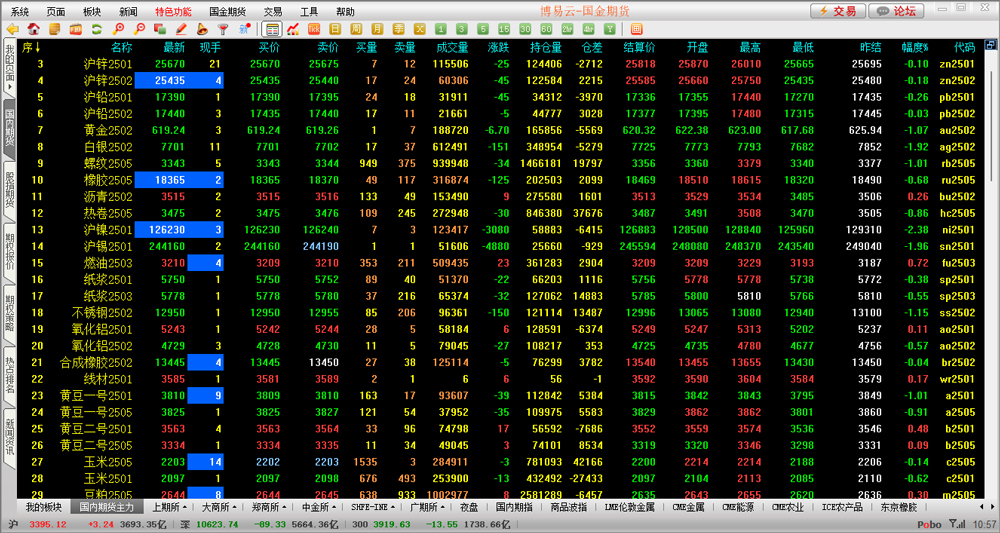Sort by the 涨跌 column header

coord(498,47)
